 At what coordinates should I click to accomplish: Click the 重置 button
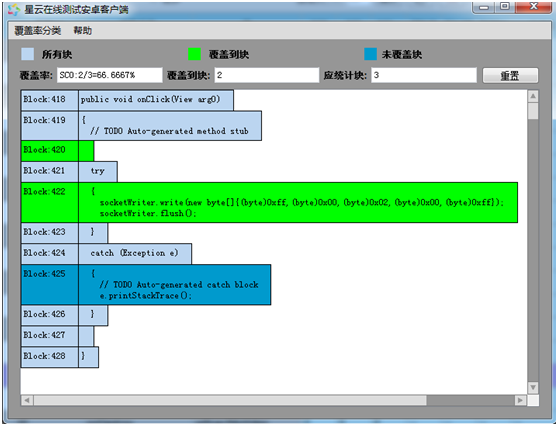coord(510,75)
